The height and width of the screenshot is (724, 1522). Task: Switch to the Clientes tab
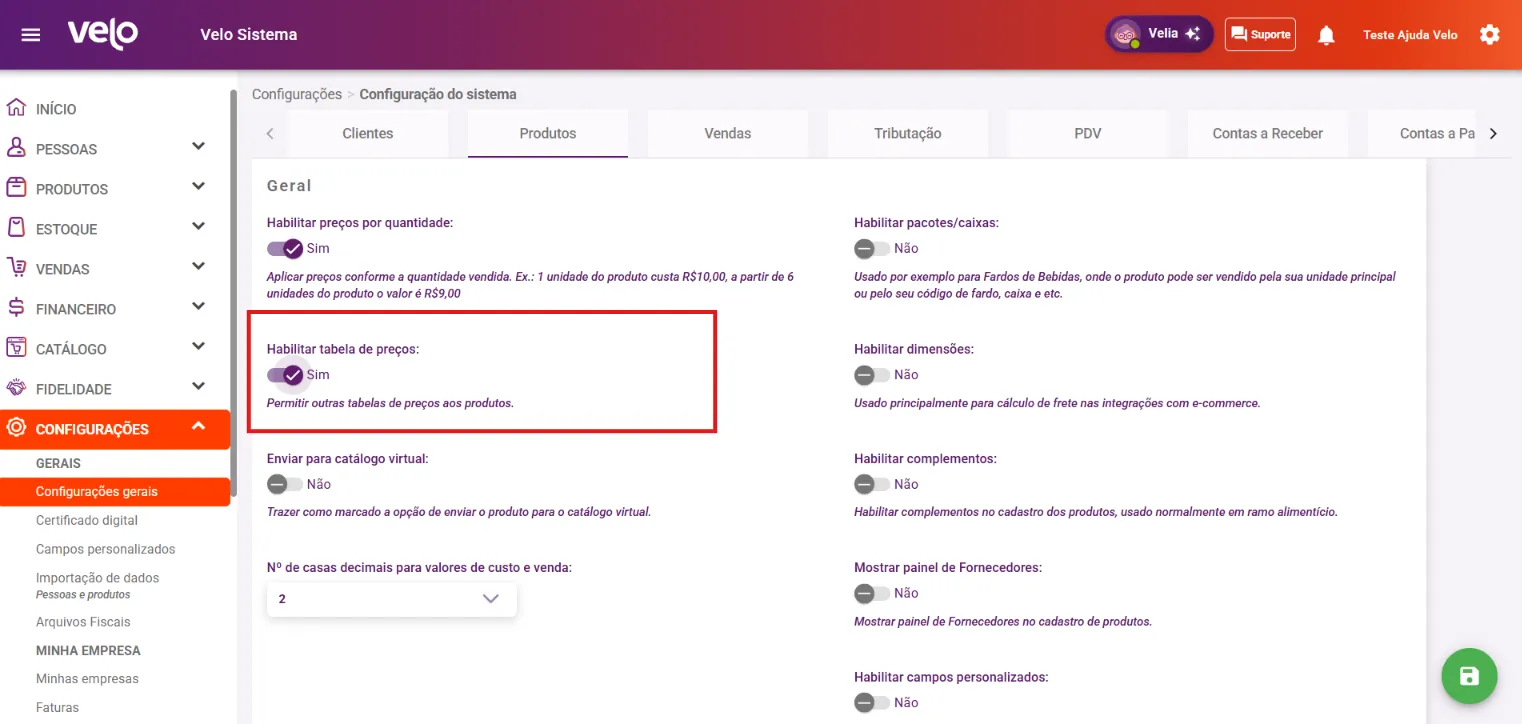coord(368,133)
